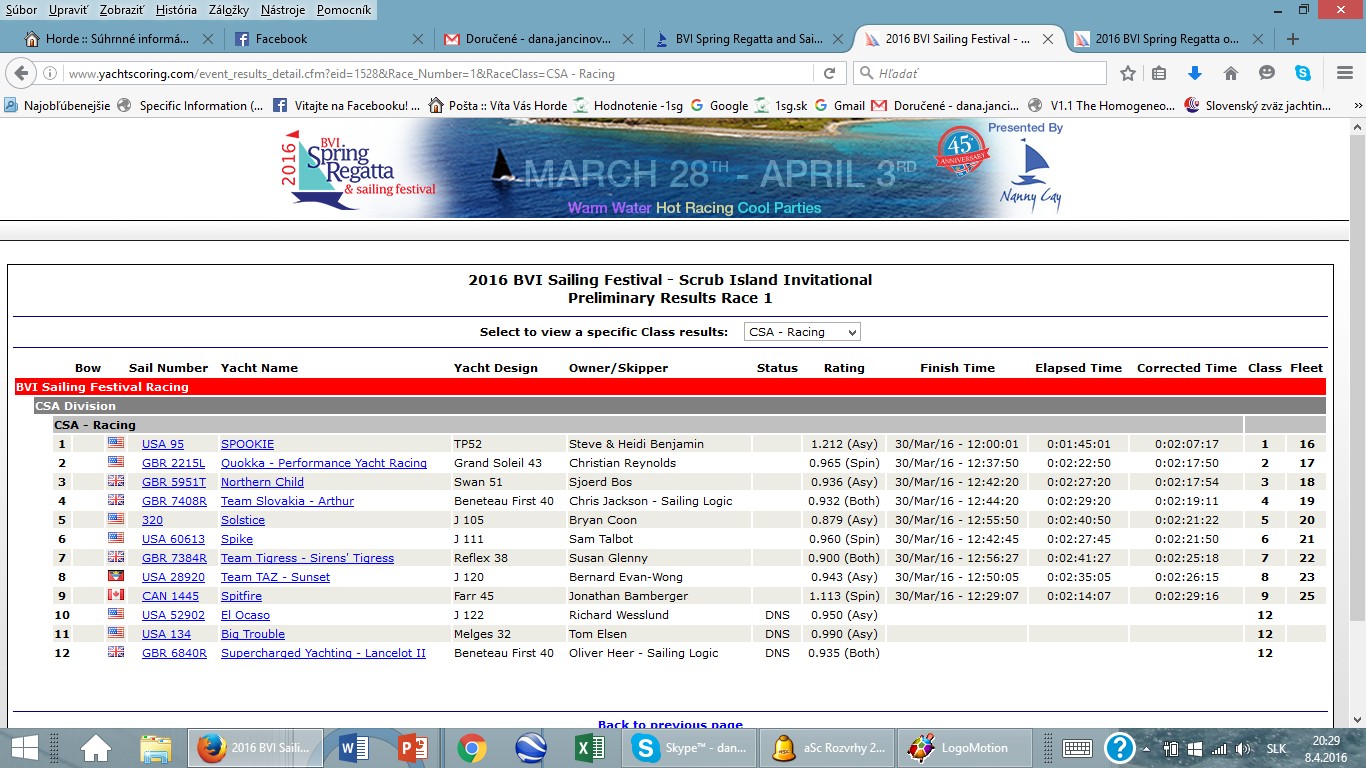Viewport: 1366px width, 768px height.
Task: Open a new browser tab with plus
Action: pos(1293,39)
